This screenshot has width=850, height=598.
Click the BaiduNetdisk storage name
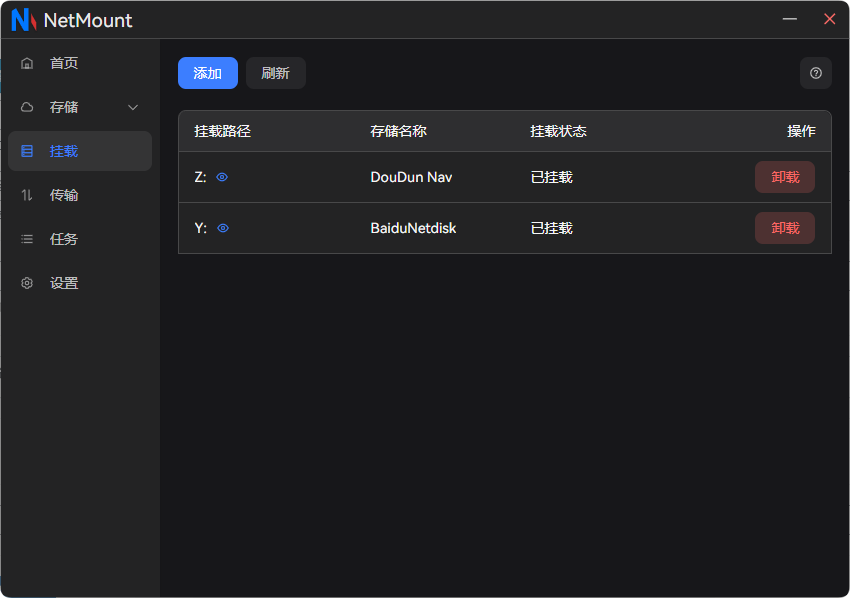[x=413, y=228]
